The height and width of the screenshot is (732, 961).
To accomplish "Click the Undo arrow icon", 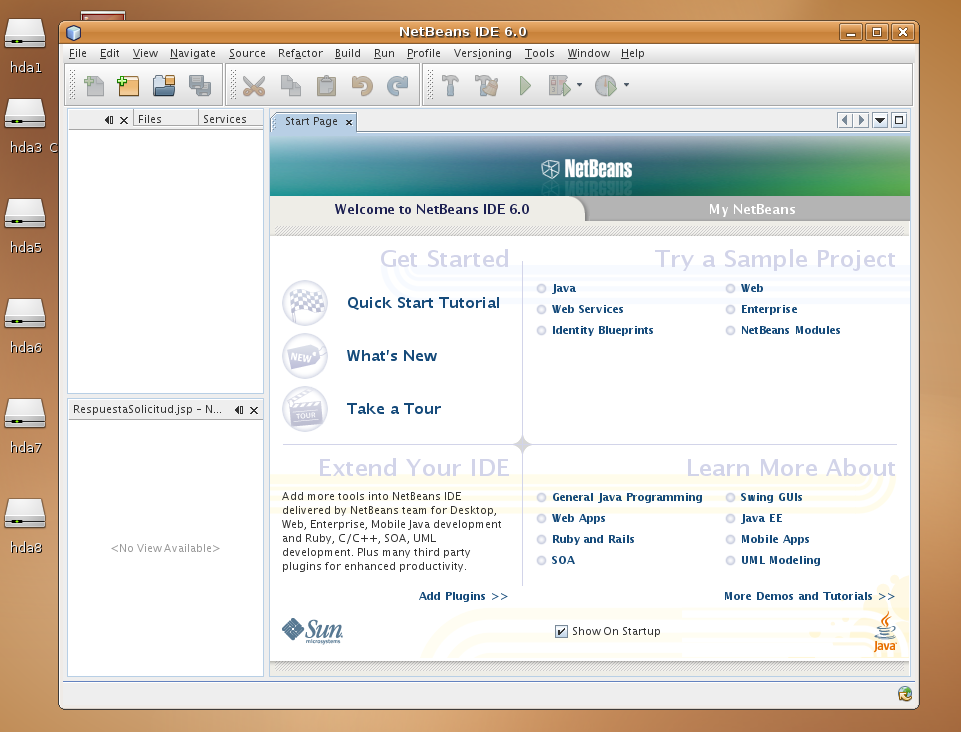I will (362, 85).
